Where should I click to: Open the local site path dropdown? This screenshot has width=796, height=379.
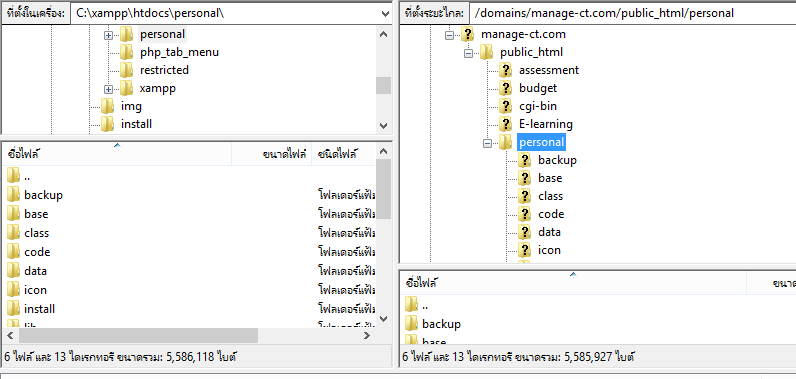(x=384, y=14)
